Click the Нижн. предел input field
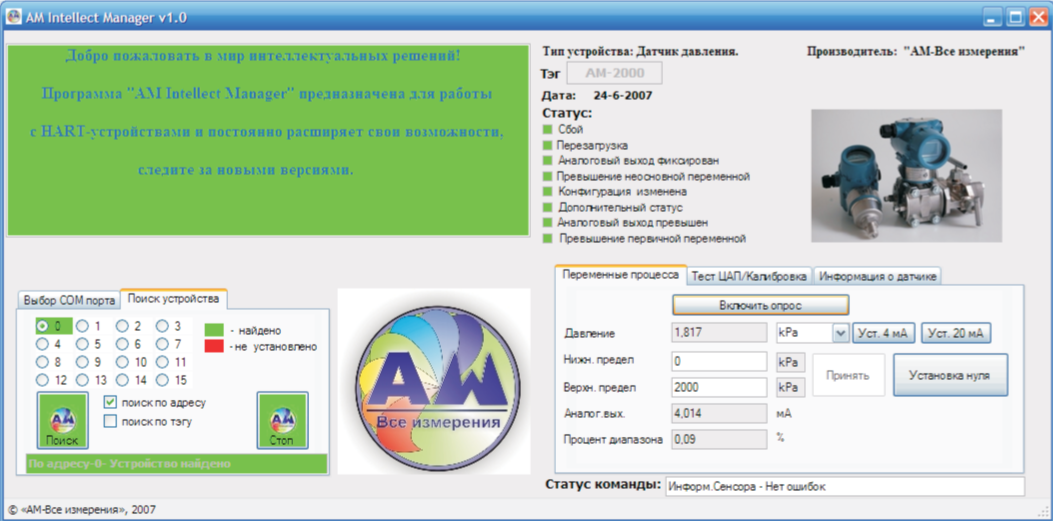 click(x=719, y=361)
